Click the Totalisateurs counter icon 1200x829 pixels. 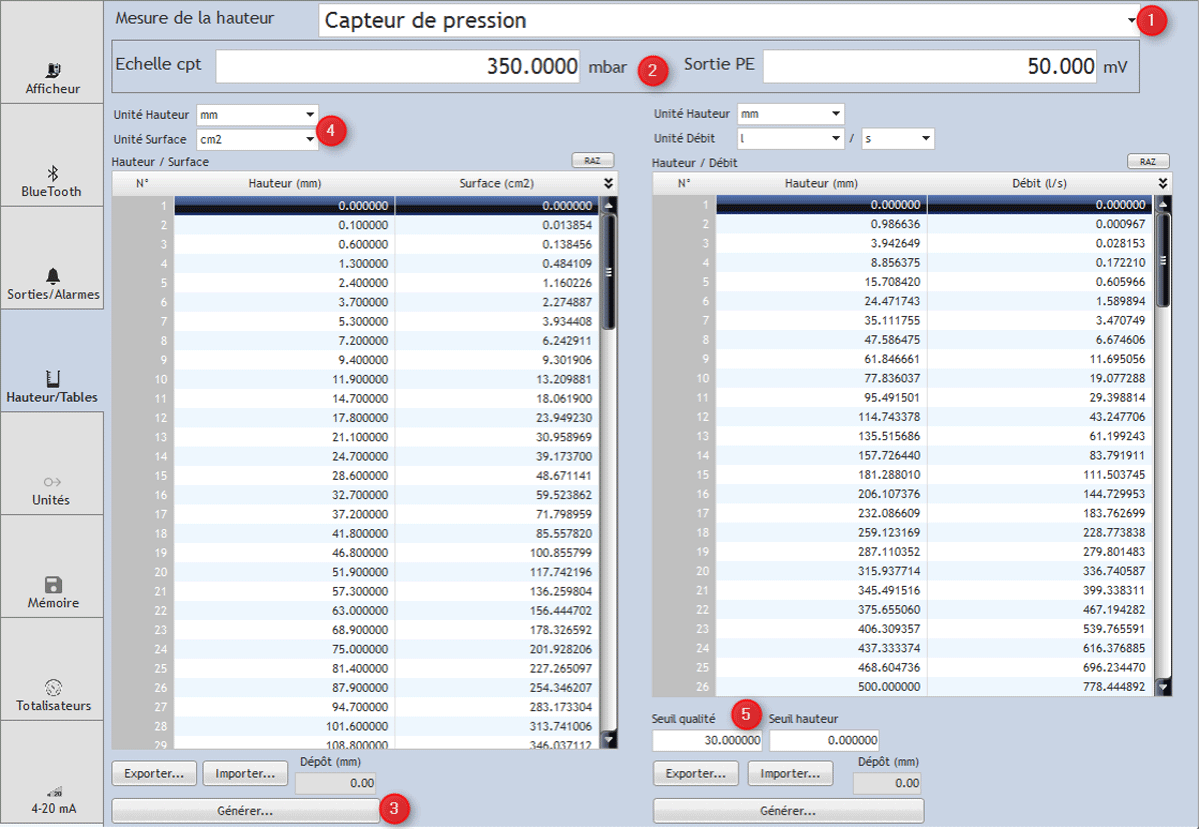point(53,687)
